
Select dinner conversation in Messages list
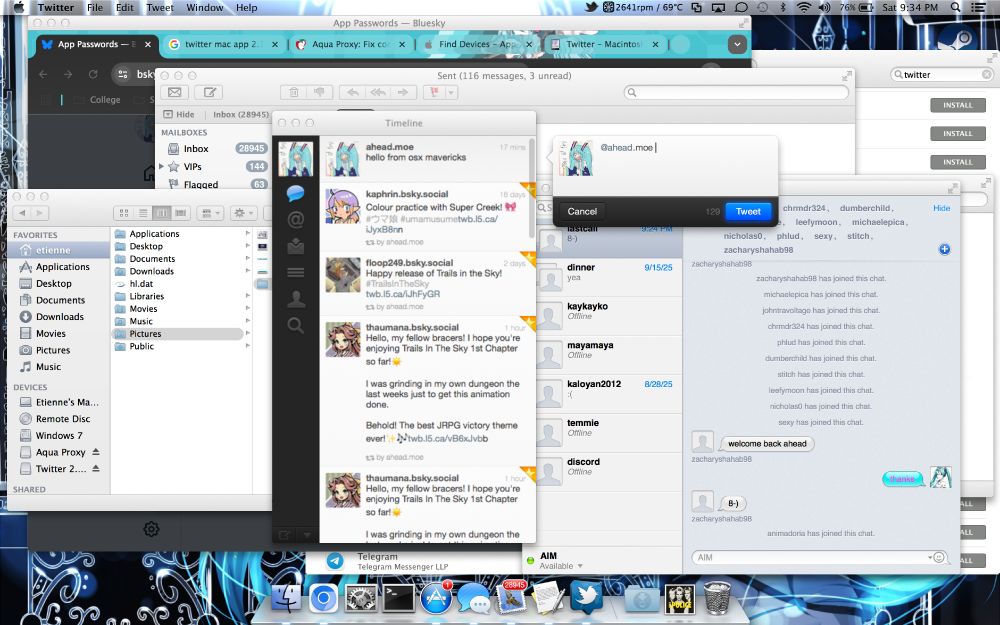tap(609, 278)
